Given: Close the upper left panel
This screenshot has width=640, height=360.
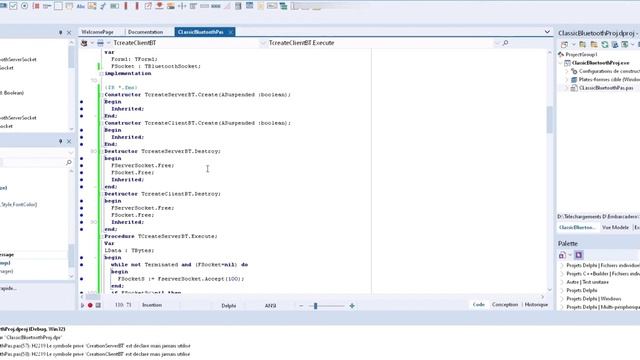Looking at the screenshot, I should click(69, 32).
